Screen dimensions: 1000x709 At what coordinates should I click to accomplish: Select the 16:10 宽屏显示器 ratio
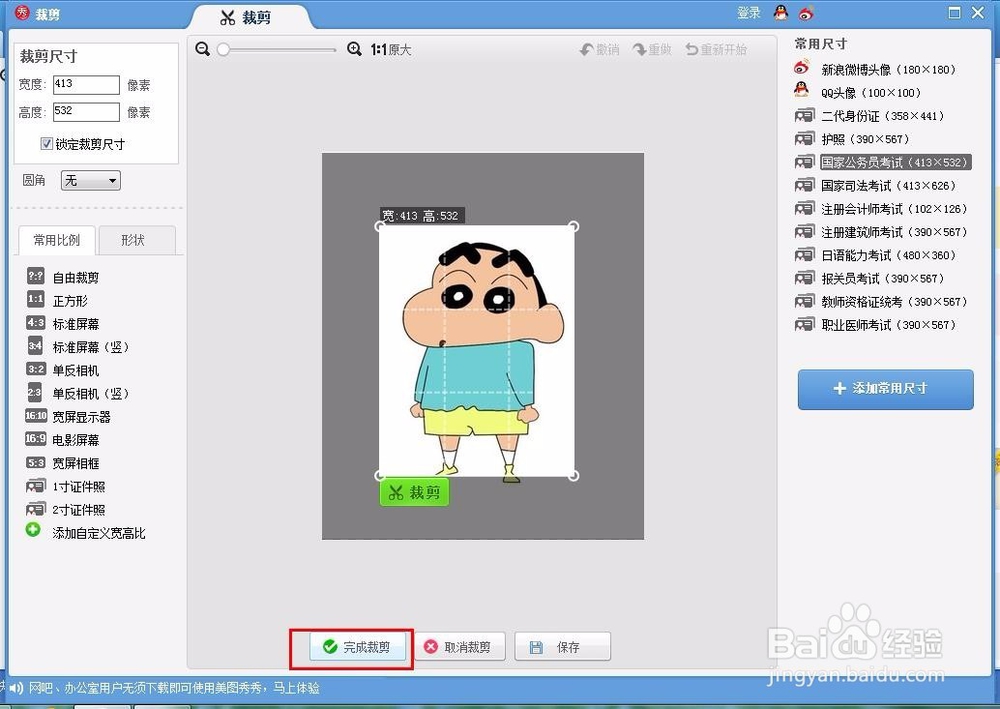point(68,417)
